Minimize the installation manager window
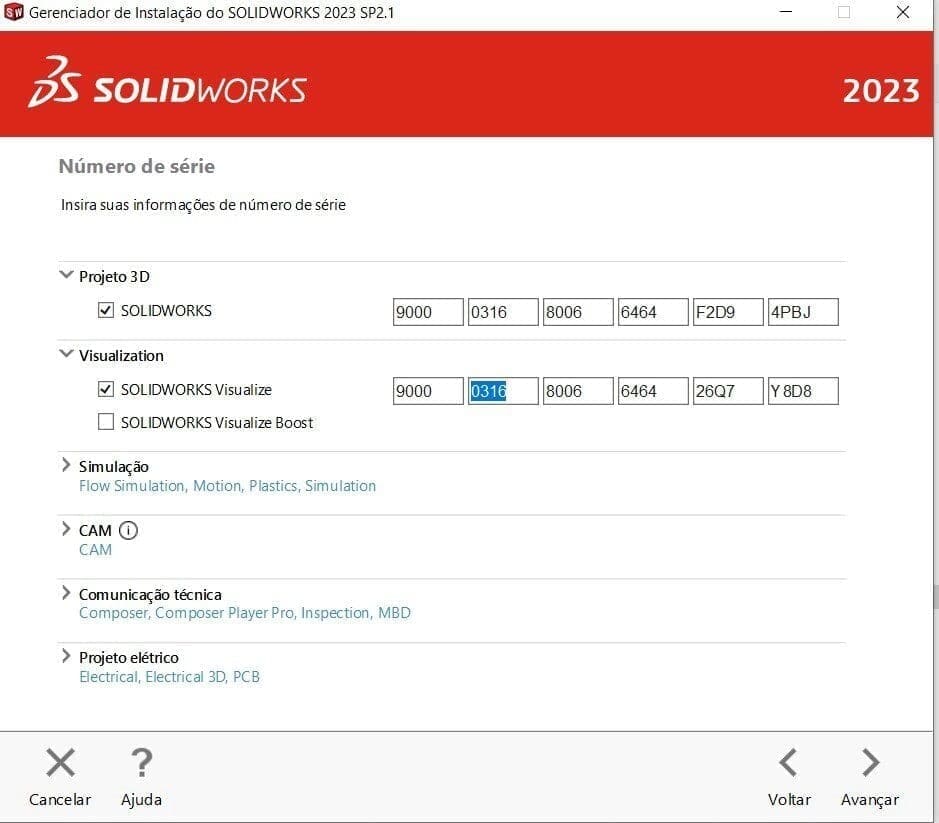Screen dimensions: 939x823 tap(786, 12)
